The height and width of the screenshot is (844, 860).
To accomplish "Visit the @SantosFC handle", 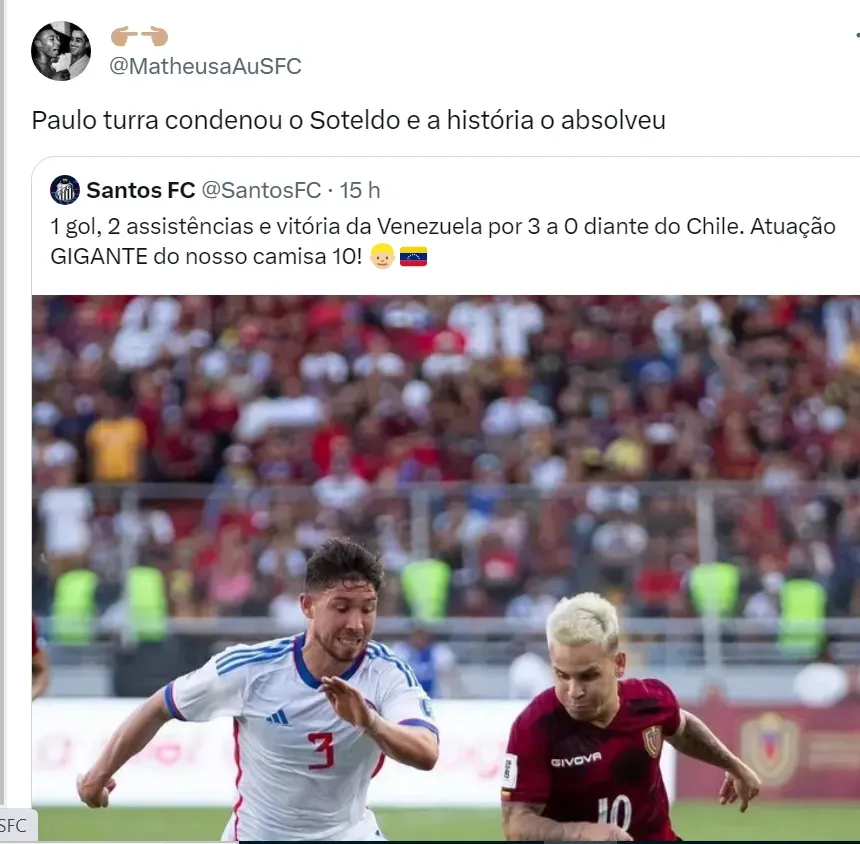I will coord(261,190).
